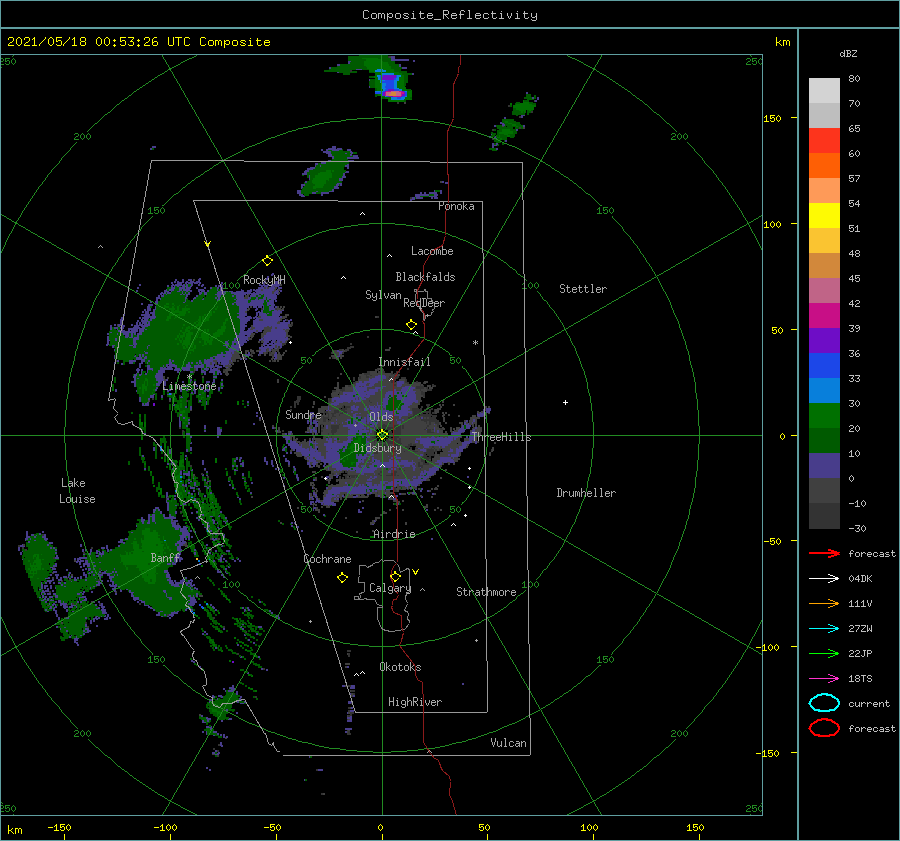Click the ThreeHills city label

click(501, 437)
